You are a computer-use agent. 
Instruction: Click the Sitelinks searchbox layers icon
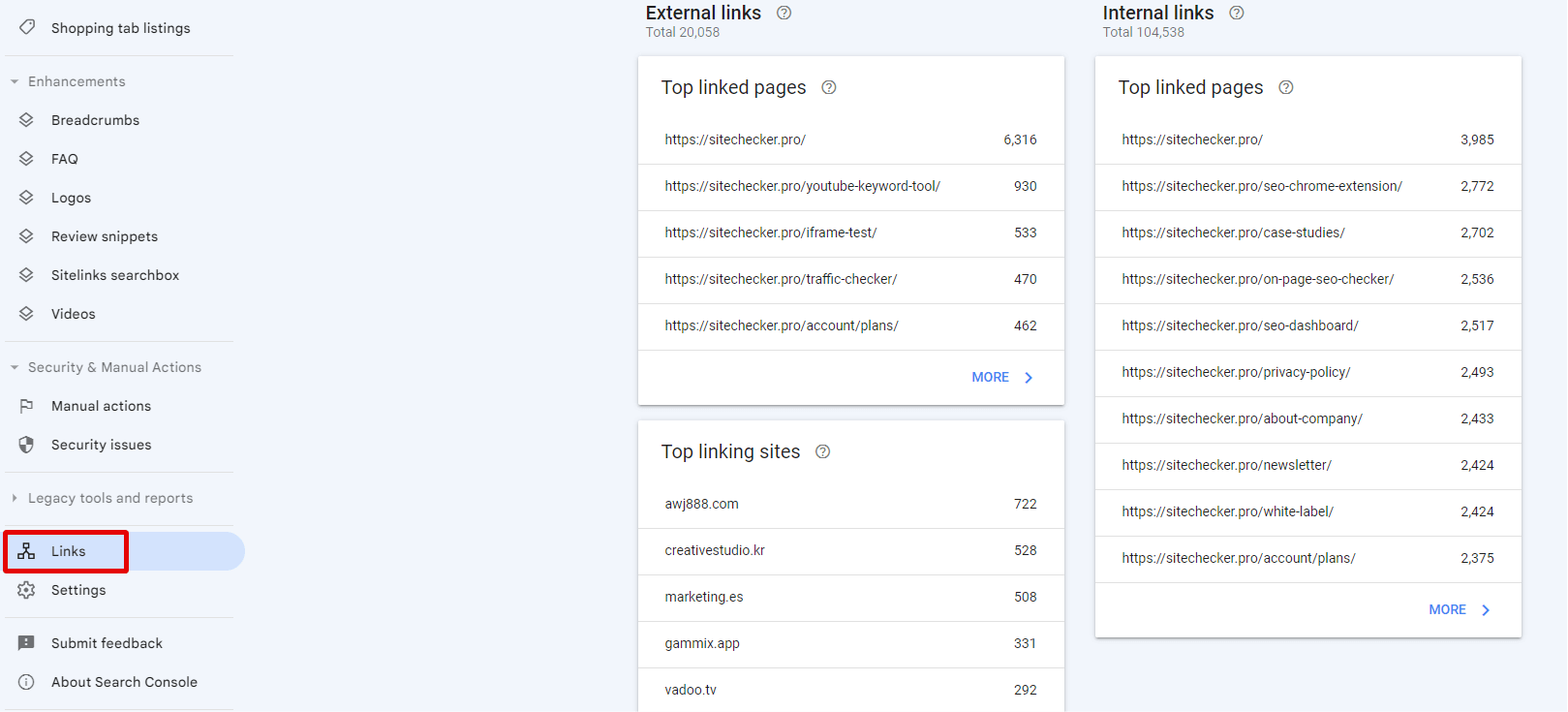pos(26,275)
